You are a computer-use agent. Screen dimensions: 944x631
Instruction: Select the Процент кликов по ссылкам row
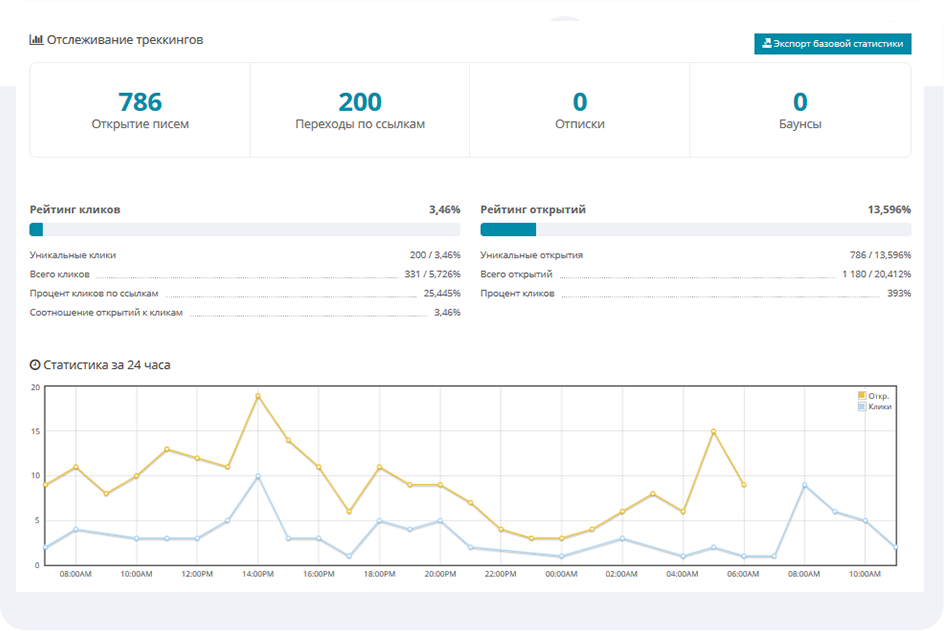click(245, 294)
